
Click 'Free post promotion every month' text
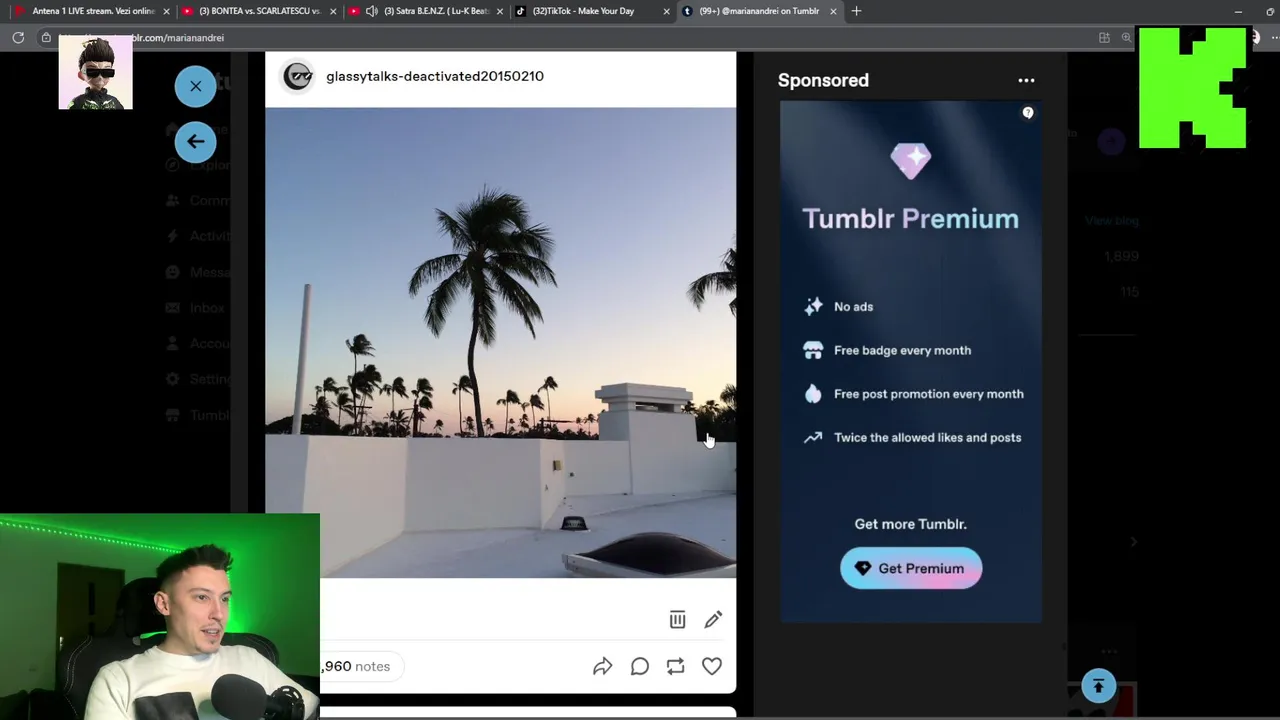(x=928, y=394)
